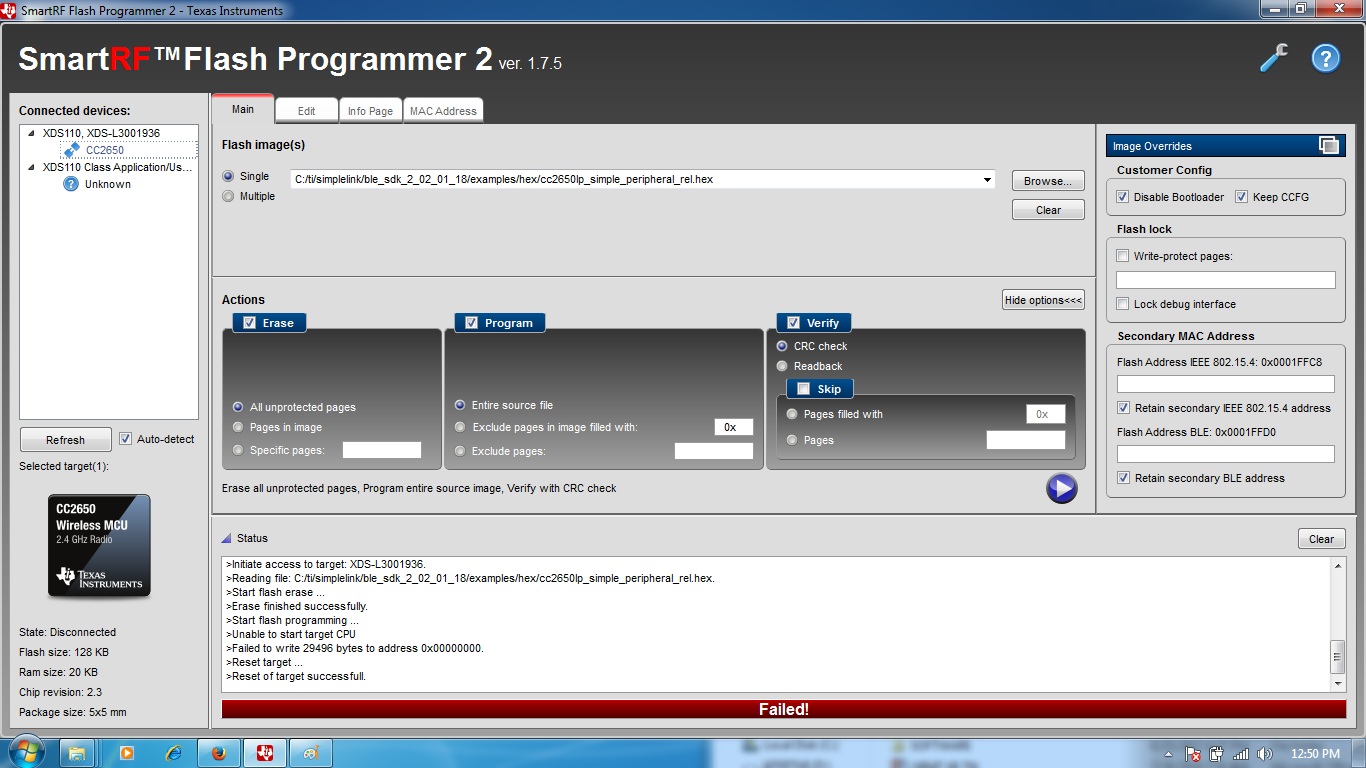The height and width of the screenshot is (768, 1366).
Task: Click the Specific pages input field
Action: point(382,450)
